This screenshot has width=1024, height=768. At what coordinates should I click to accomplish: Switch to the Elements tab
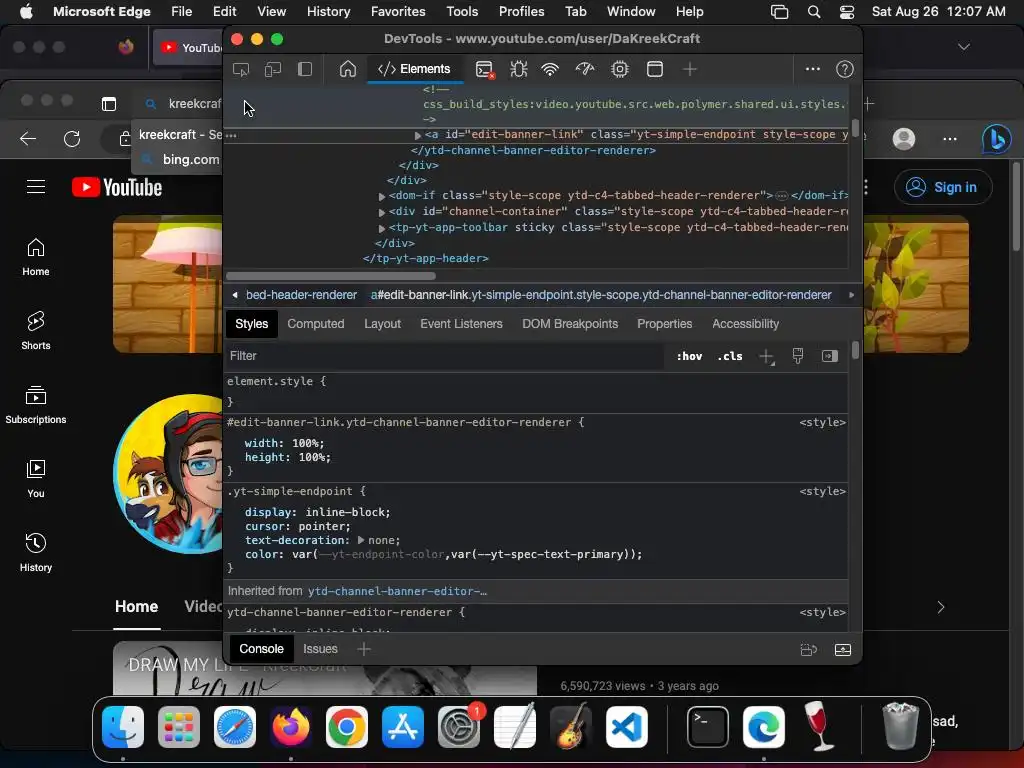[414, 69]
